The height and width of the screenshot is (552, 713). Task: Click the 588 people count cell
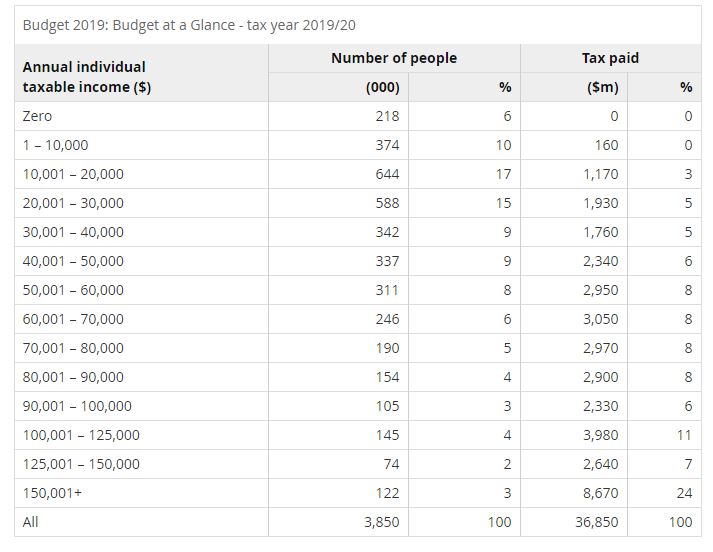(386, 203)
